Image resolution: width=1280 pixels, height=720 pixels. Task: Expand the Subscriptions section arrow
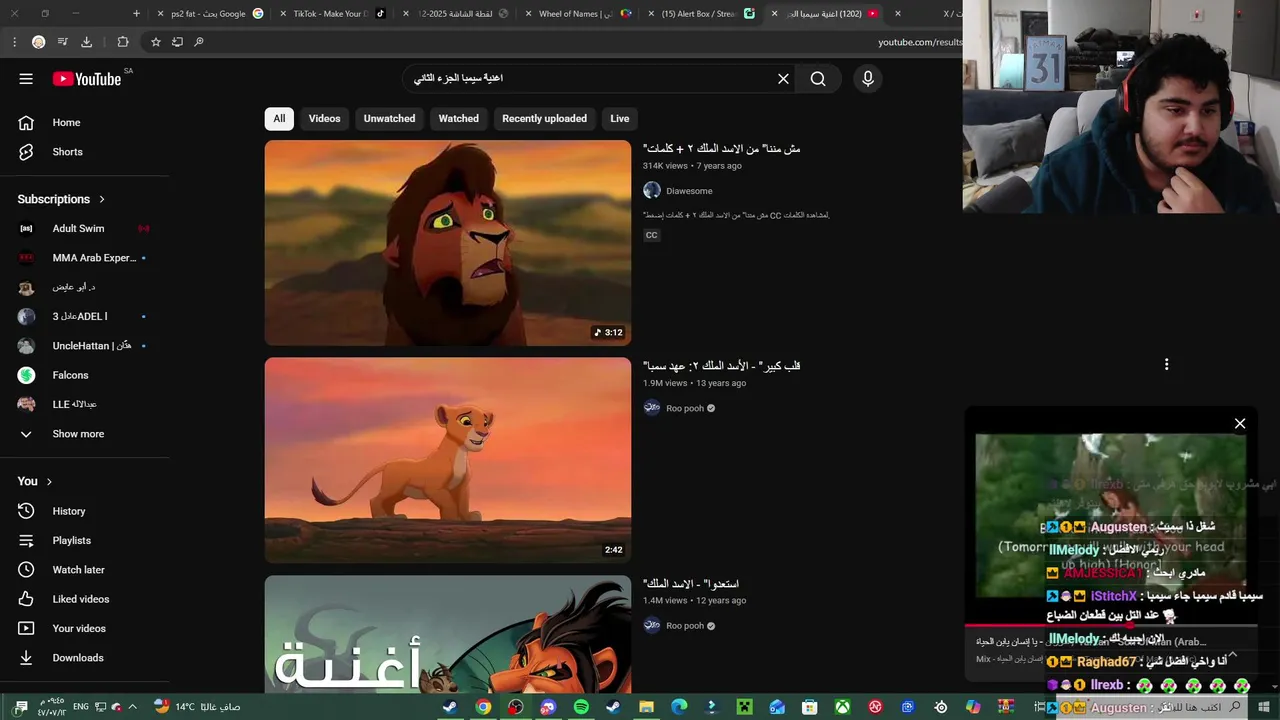tap(102, 199)
